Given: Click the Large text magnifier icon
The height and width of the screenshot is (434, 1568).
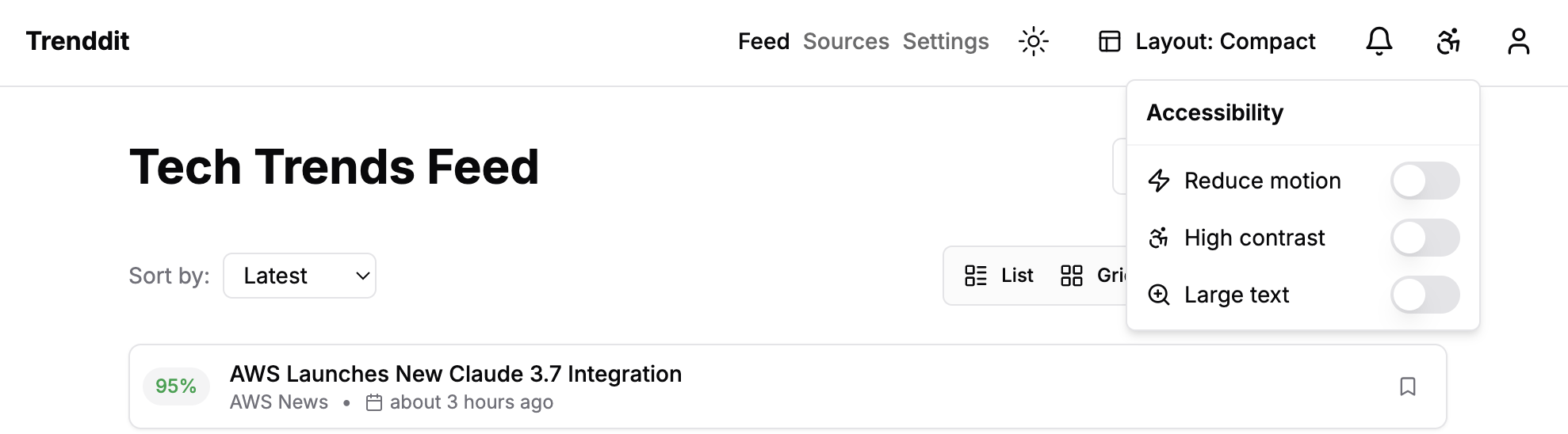Looking at the screenshot, I should point(1159,295).
